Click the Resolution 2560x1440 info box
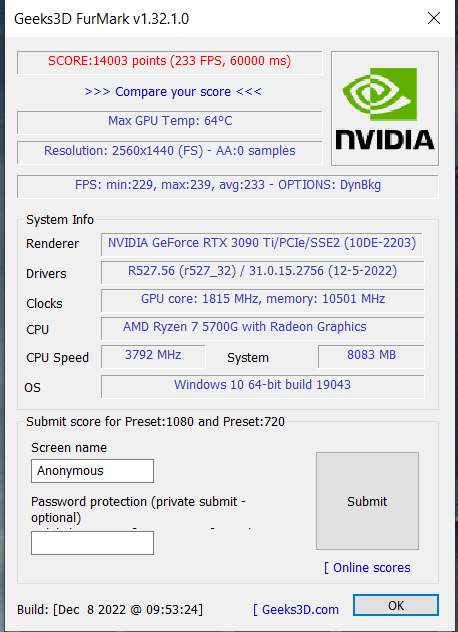The width and height of the screenshot is (458, 632). click(x=170, y=152)
